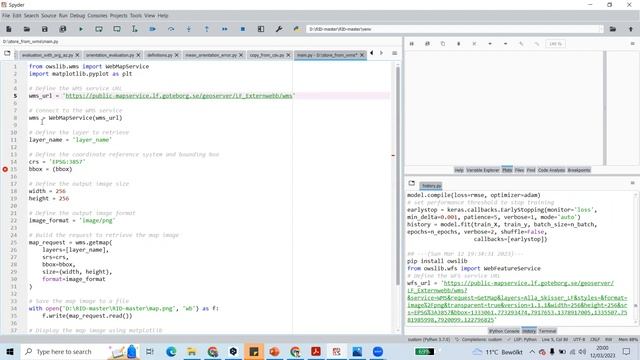Run the file with the play icon
Image resolution: width=640 pixels, height=360 pixels.
point(81,29)
